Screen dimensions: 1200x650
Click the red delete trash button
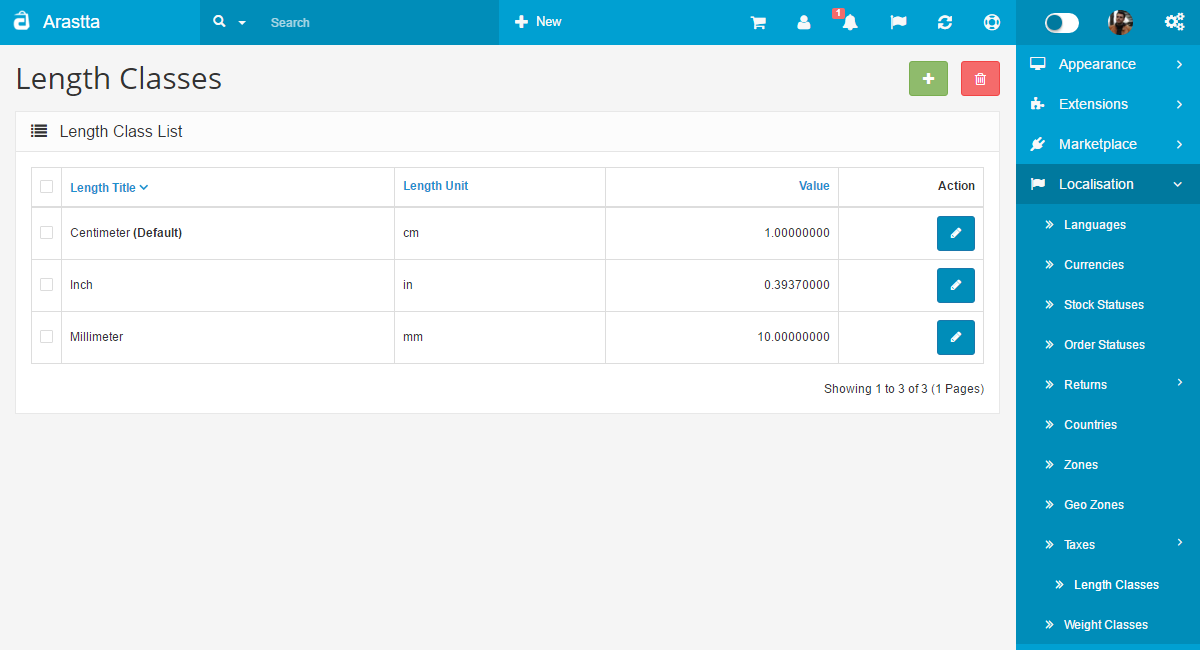(x=980, y=79)
